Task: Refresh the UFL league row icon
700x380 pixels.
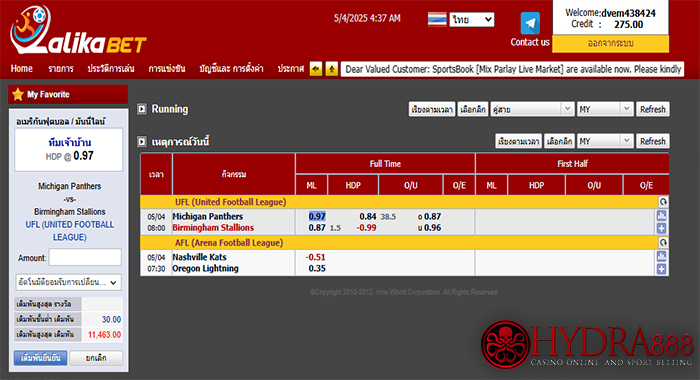Action: tap(663, 202)
